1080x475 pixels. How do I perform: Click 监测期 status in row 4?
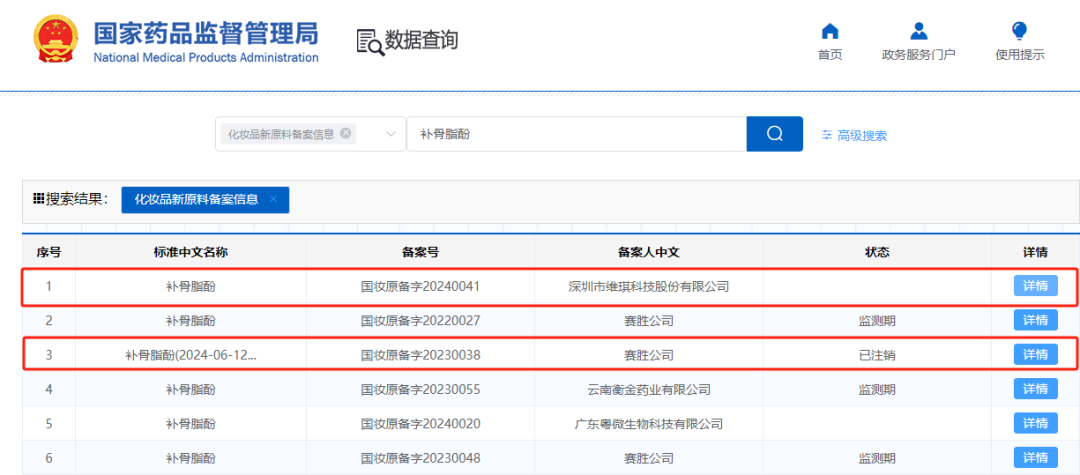[x=877, y=390]
